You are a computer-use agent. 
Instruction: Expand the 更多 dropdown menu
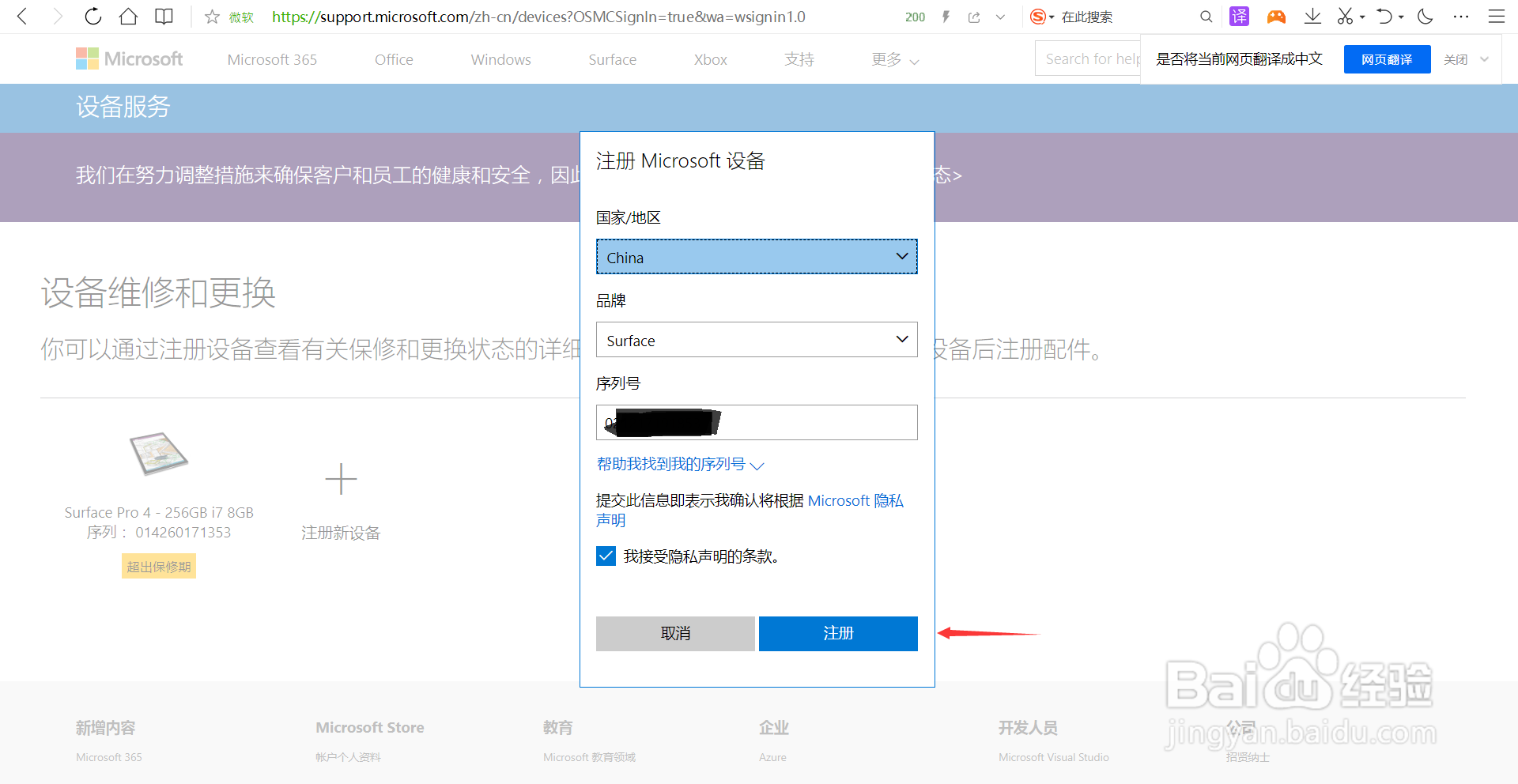[895, 59]
